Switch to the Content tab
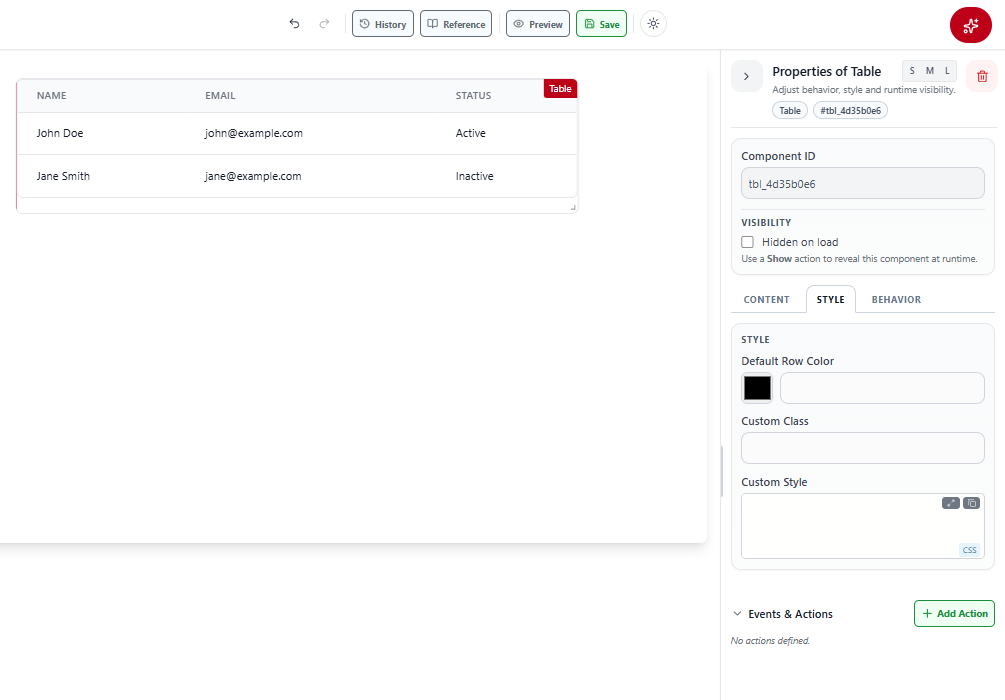 click(x=767, y=299)
